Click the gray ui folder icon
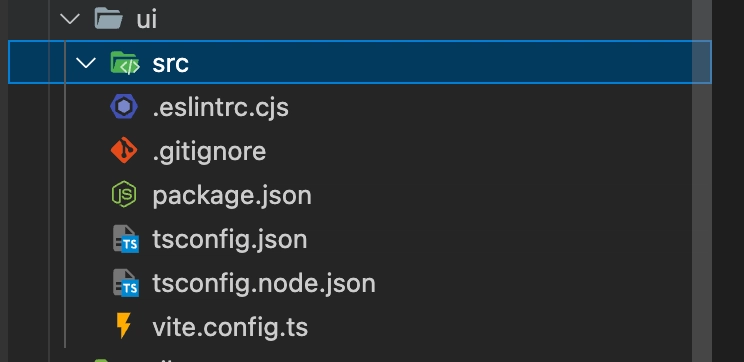Image resolution: width=744 pixels, height=362 pixels. tap(109, 19)
